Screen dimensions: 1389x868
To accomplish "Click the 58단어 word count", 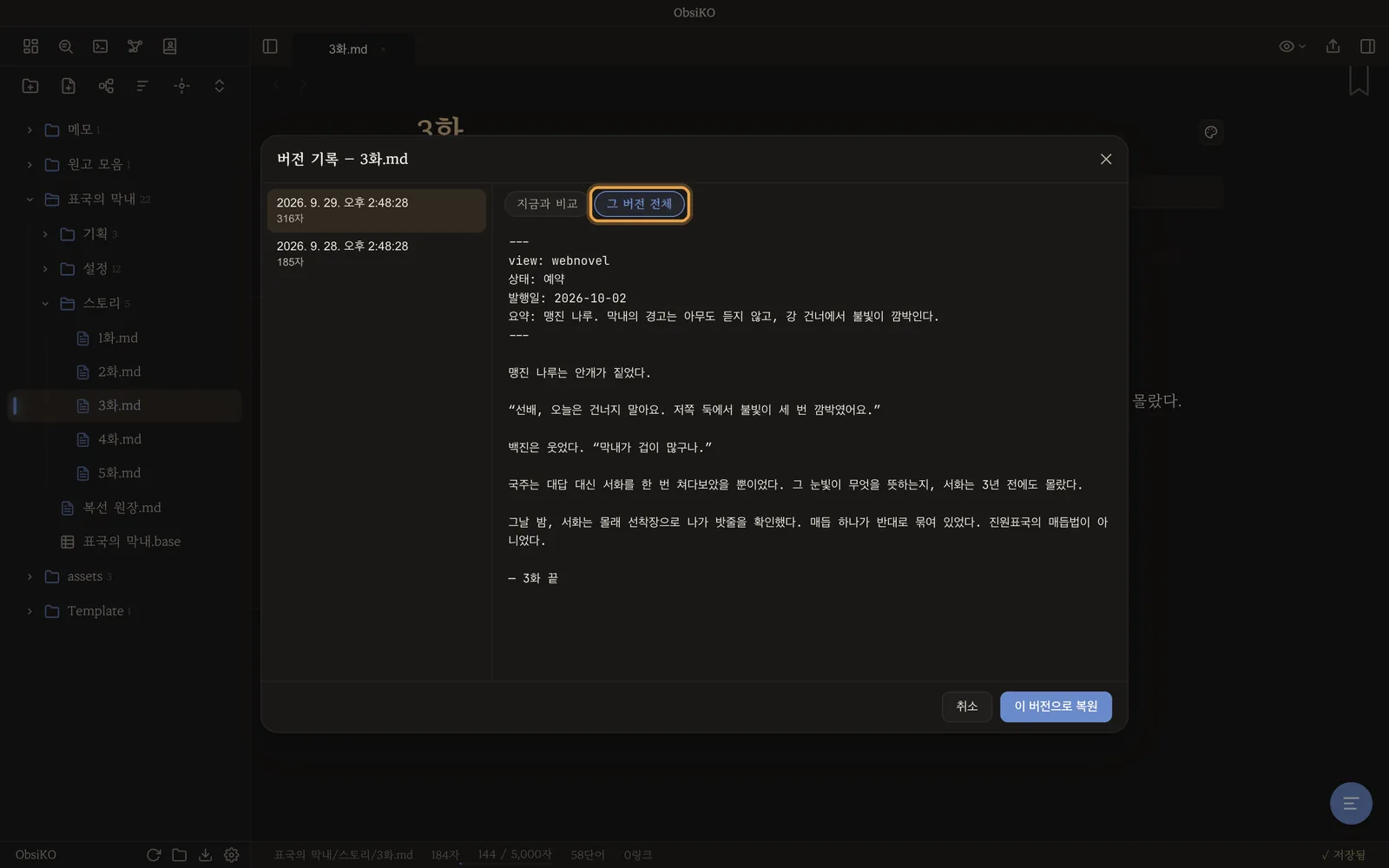I will [x=588, y=855].
